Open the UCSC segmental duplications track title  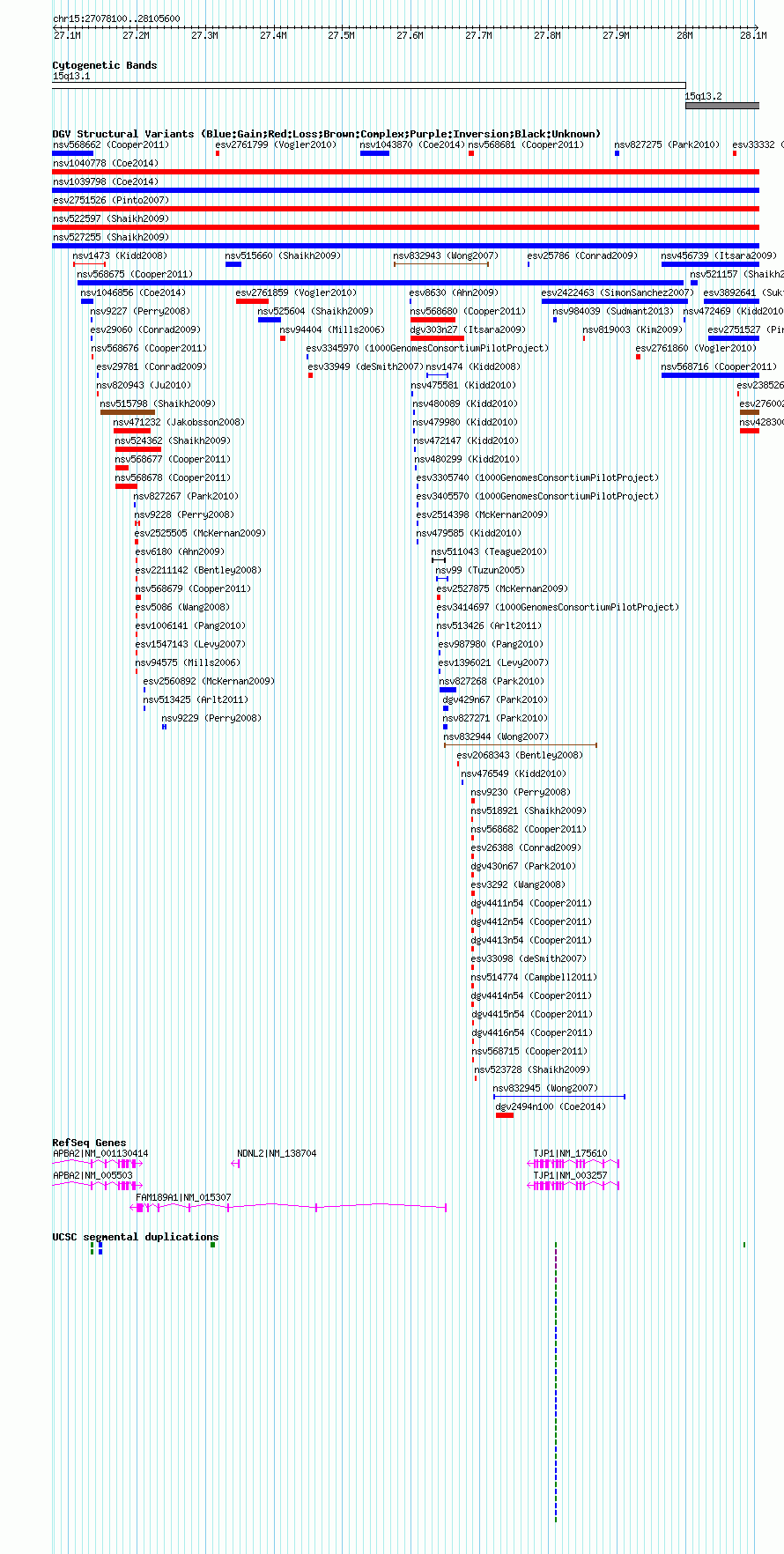tap(135, 1237)
